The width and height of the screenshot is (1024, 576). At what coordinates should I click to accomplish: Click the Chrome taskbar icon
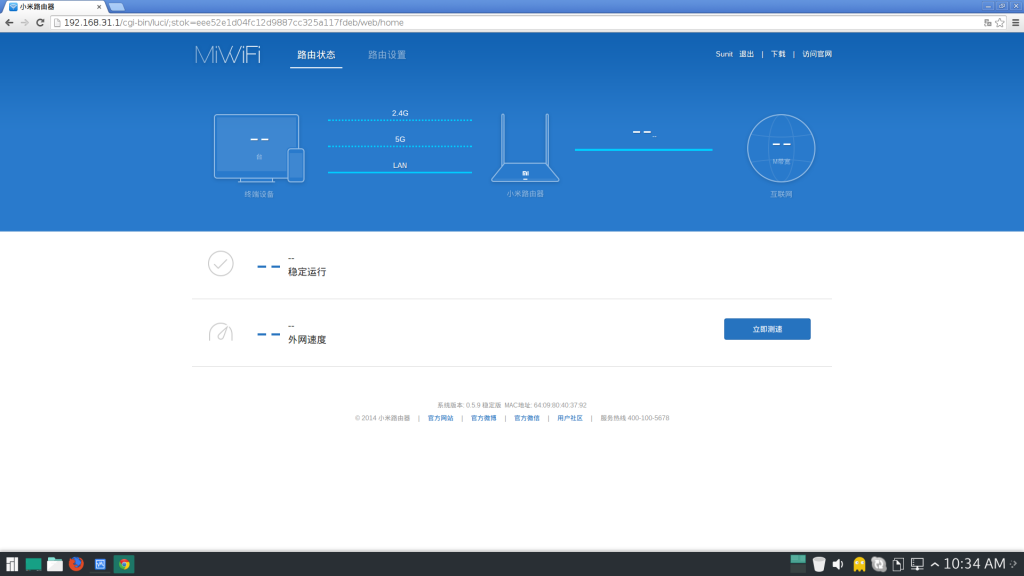(124, 564)
